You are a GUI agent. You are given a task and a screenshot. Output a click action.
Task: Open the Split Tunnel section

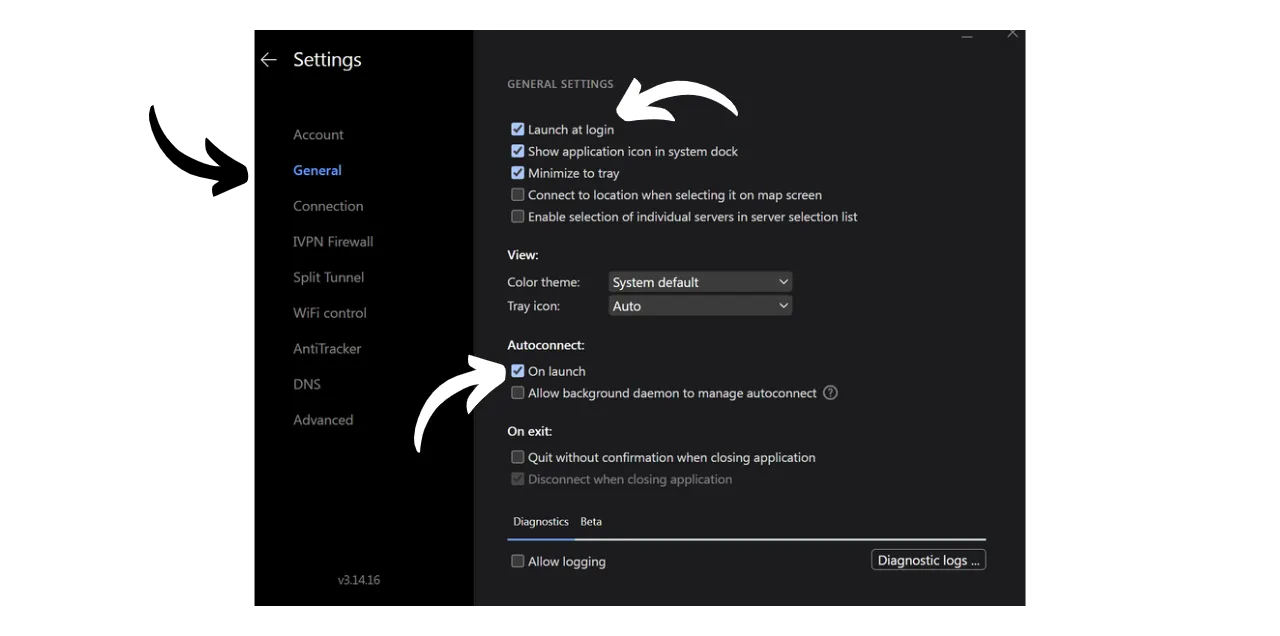point(329,277)
